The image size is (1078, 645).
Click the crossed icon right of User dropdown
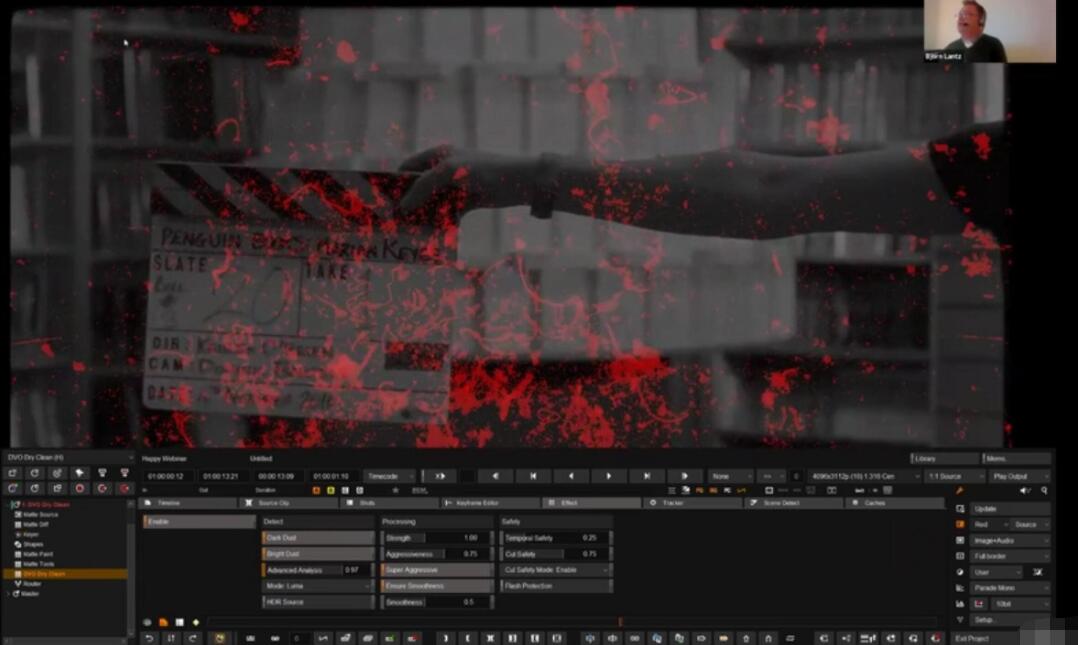pos(1038,572)
